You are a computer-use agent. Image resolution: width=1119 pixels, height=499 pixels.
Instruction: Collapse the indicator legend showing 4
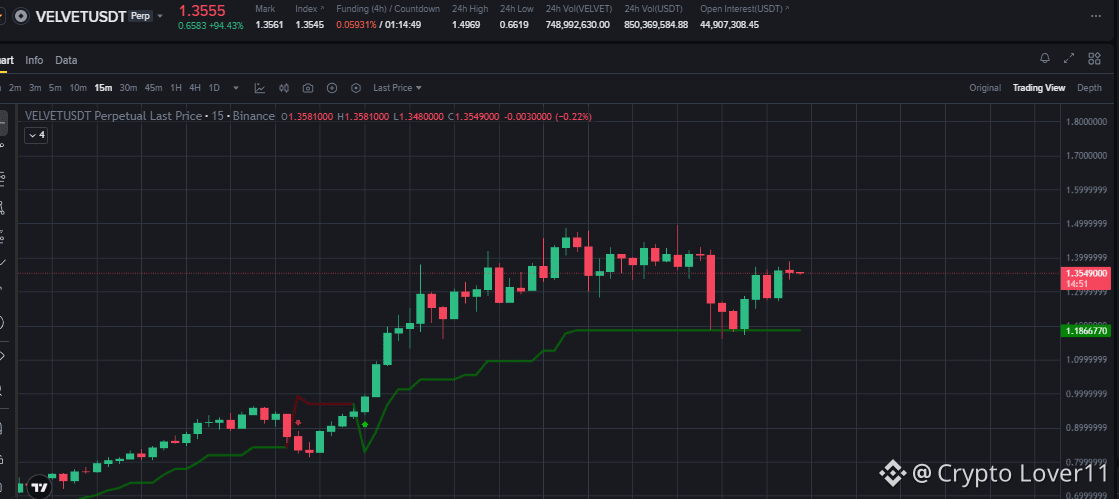point(36,135)
